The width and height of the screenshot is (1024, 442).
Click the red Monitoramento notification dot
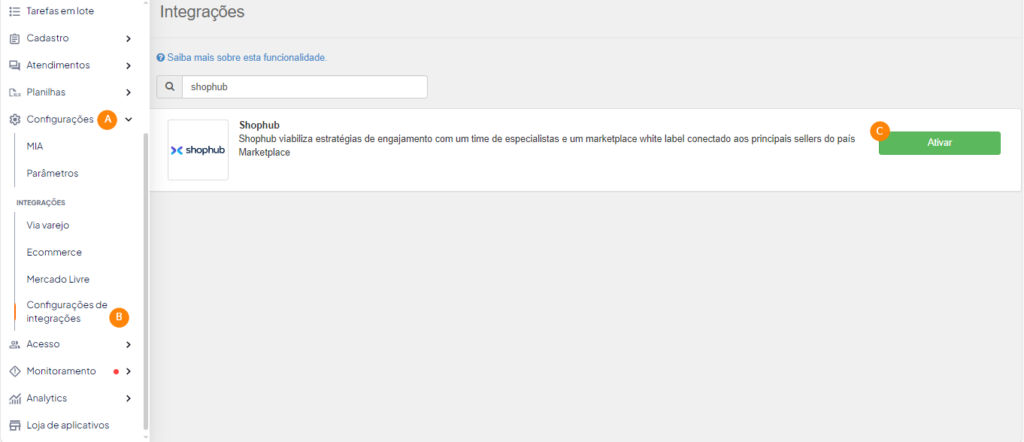116,371
